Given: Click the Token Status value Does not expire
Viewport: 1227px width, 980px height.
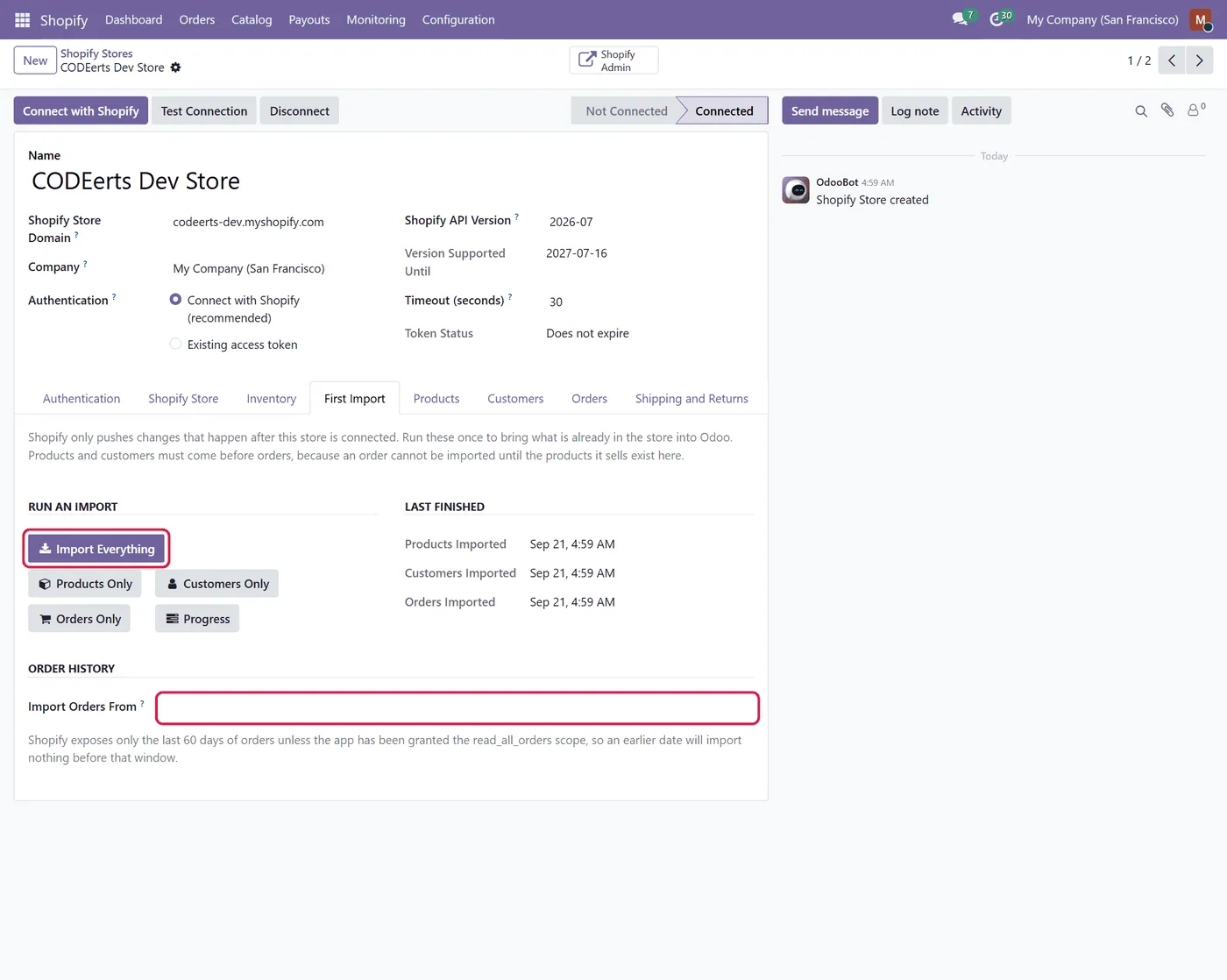Looking at the screenshot, I should tap(587, 333).
